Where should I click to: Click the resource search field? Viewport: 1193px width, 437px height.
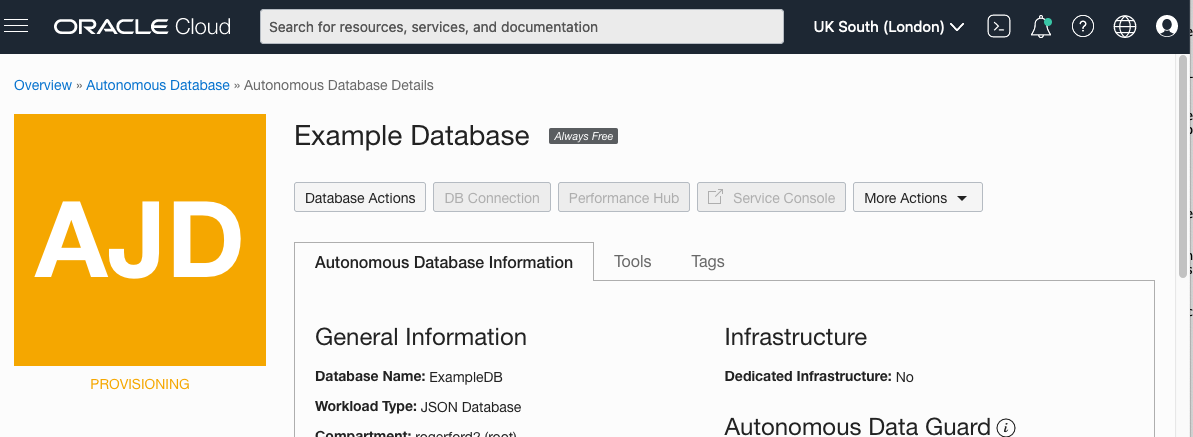[x=521, y=27]
